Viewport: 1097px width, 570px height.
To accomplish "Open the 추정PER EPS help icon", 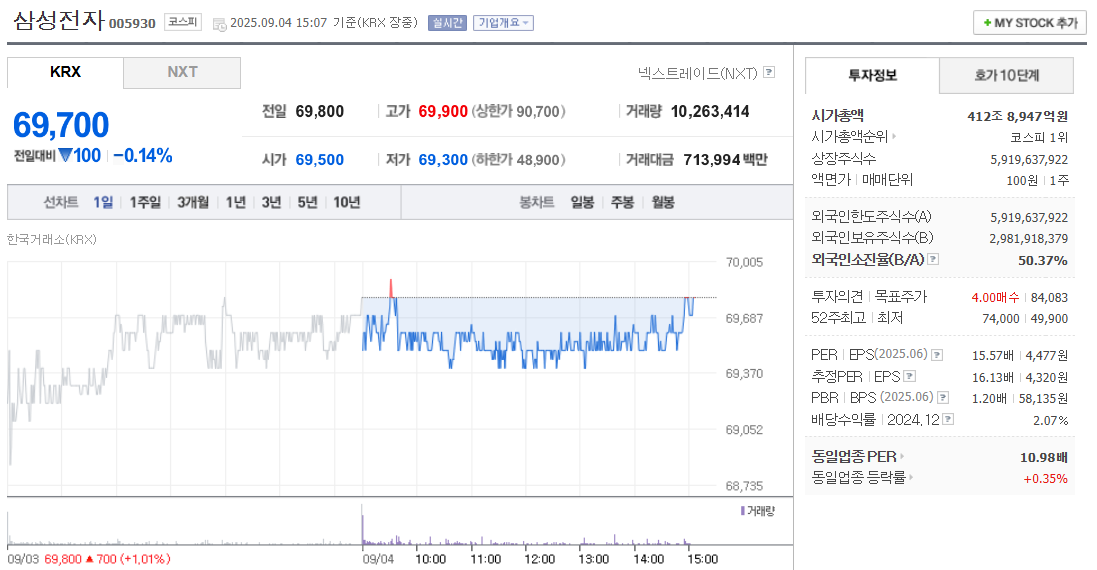I will coord(910,376).
